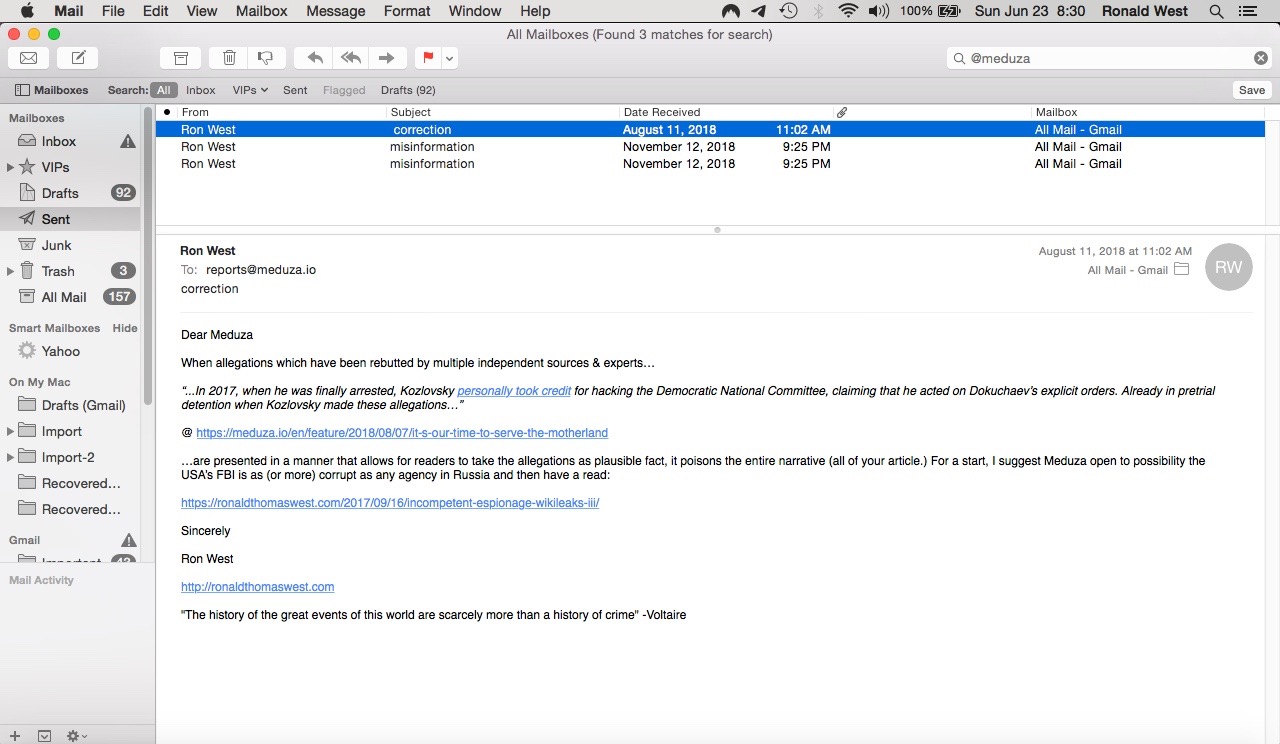Save the current search
This screenshot has width=1280, height=744.
(1252, 90)
